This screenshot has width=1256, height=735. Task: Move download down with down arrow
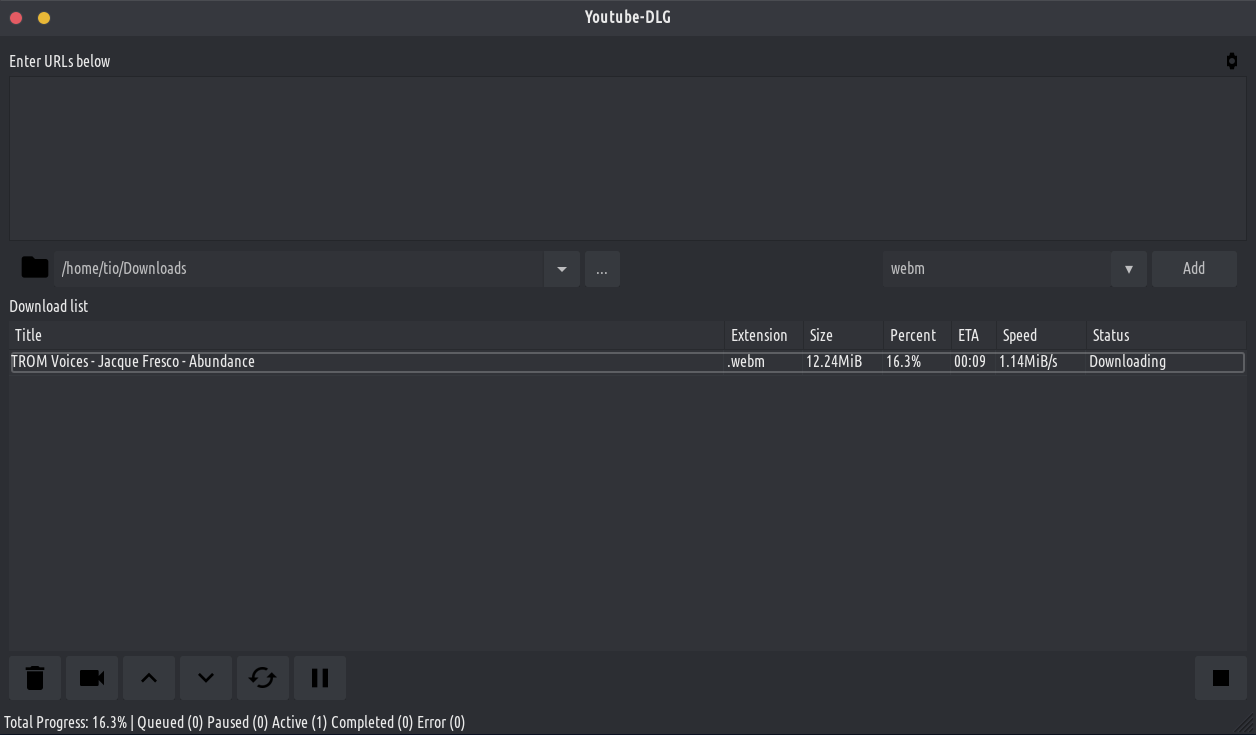coord(206,678)
